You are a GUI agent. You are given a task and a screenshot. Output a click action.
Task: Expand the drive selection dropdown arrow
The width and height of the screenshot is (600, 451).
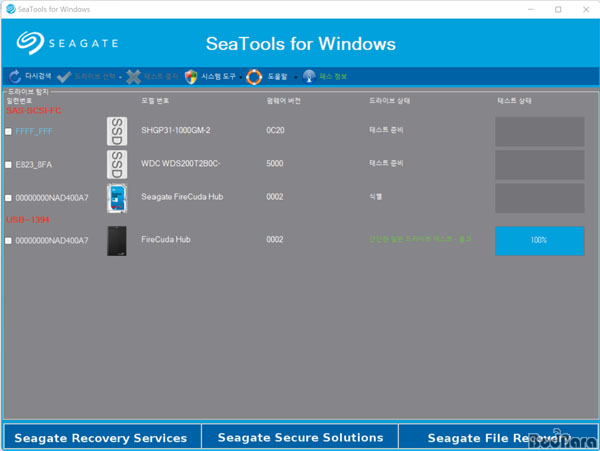(120, 77)
